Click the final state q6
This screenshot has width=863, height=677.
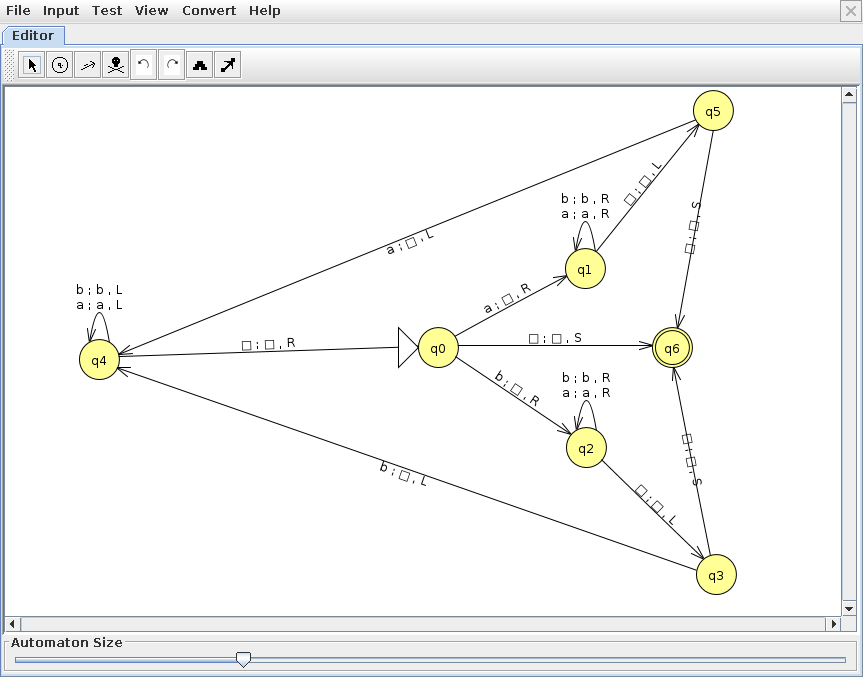point(672,348)
